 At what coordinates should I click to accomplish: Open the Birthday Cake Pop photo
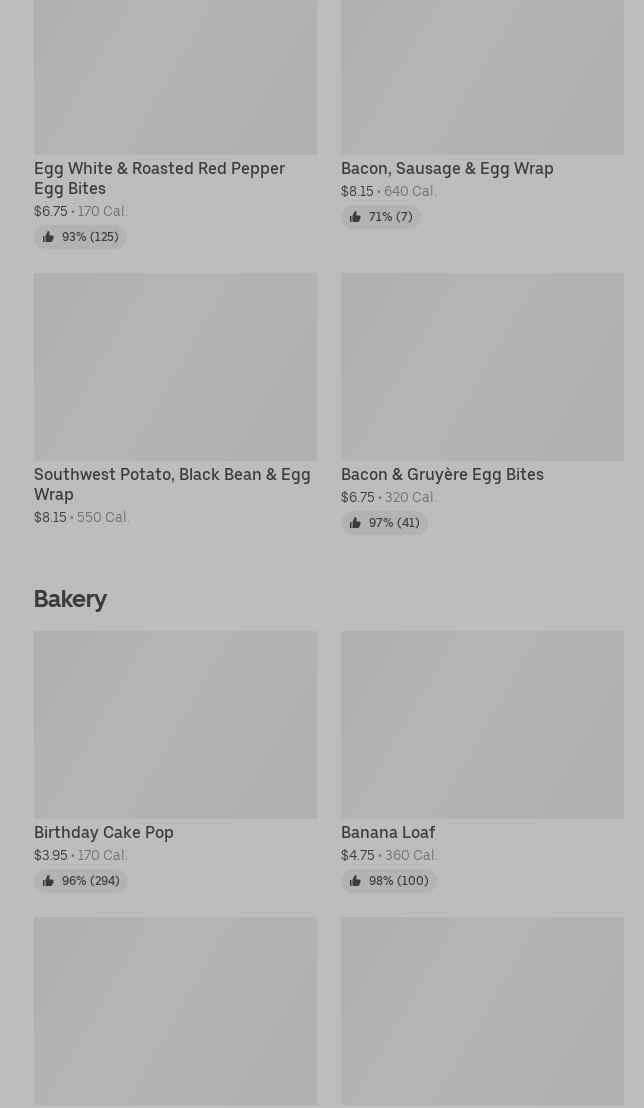click(x=175, y=724)
